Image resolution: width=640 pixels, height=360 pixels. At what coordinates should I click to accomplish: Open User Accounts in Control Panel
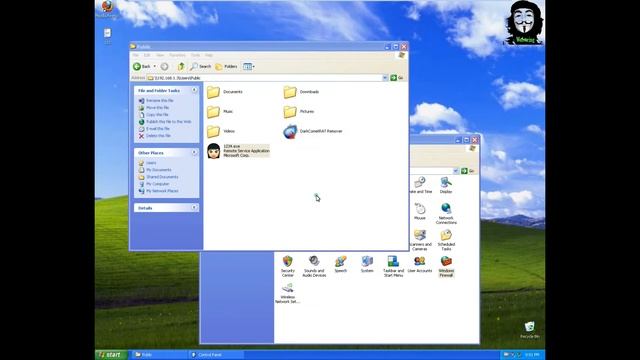420,264
